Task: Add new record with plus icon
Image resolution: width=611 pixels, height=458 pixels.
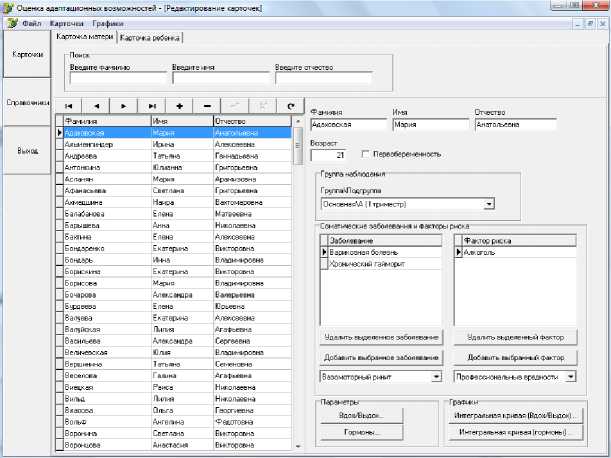Action: click(179, 105)
